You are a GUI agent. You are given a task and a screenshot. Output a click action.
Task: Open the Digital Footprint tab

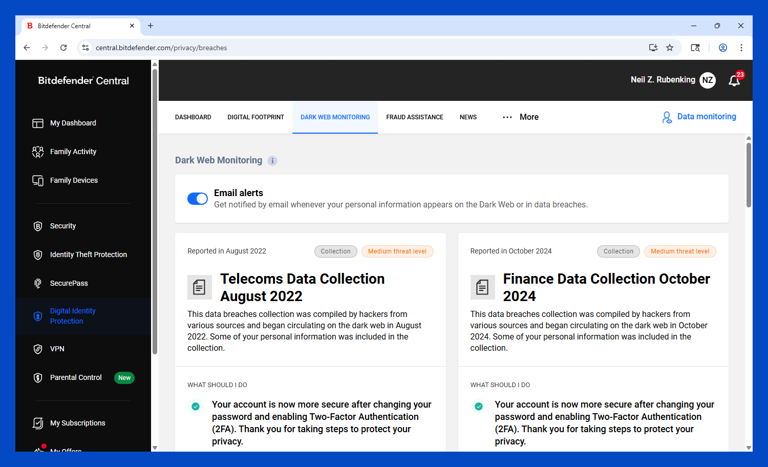(x=256, y=117)
